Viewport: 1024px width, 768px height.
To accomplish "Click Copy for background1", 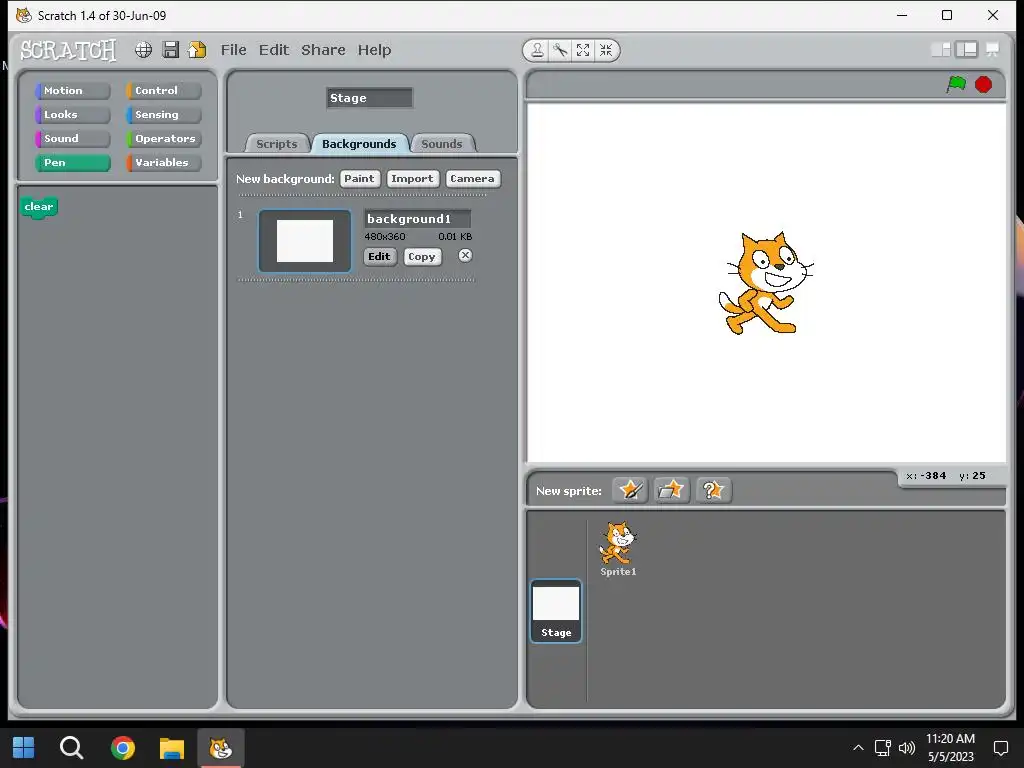I will point(422,257).
